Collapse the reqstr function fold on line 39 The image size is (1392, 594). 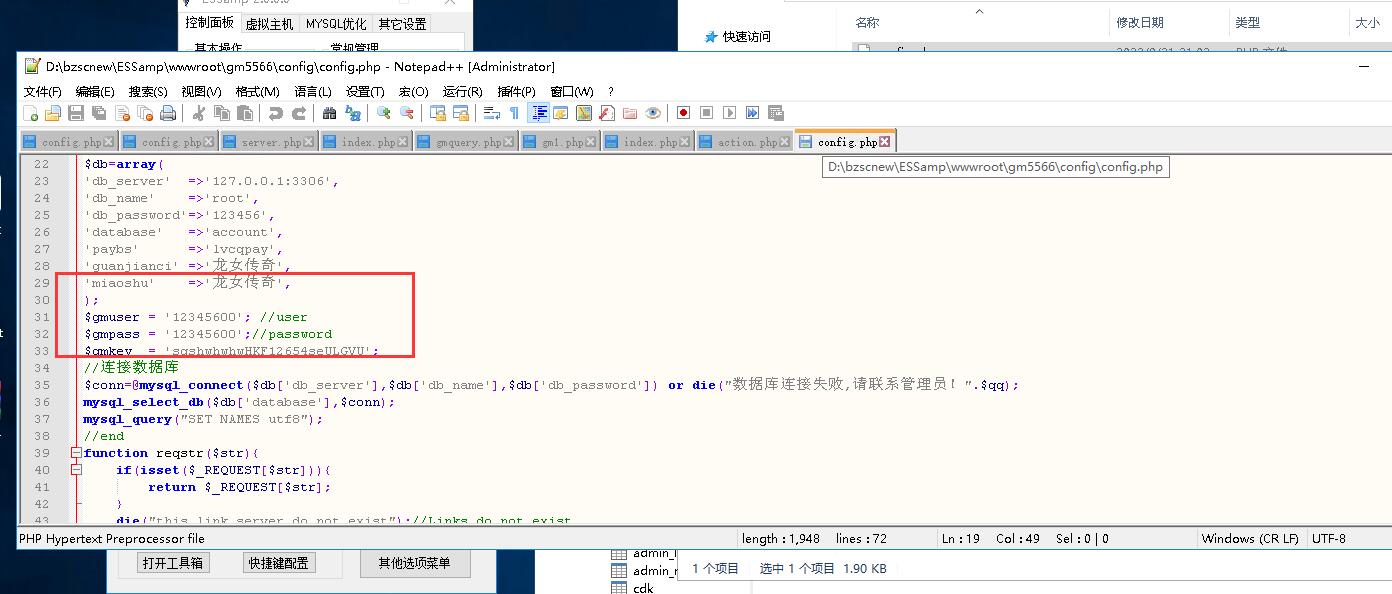(x=76, y=453)
